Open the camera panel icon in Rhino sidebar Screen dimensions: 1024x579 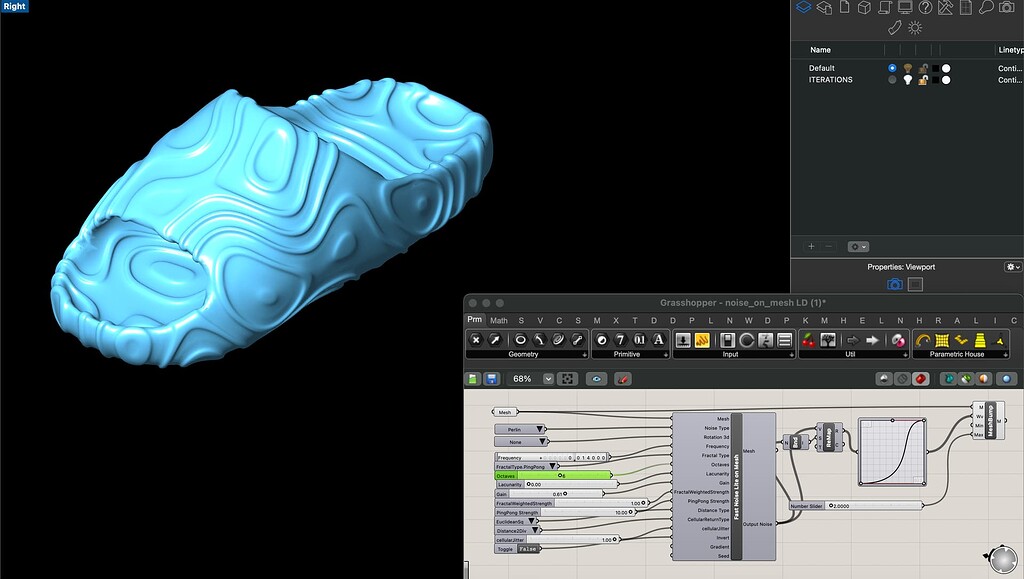coord(1006,8)
